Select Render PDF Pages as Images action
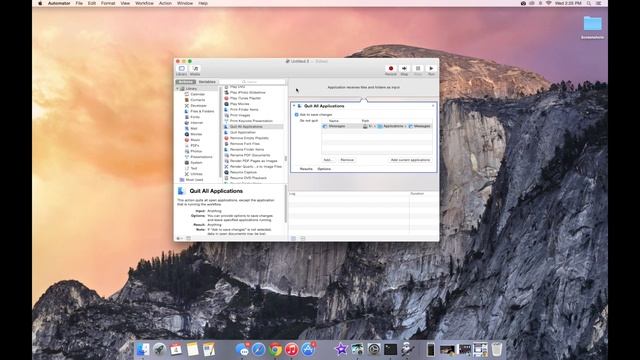This screenshot has width=640, height=360. [253, 161]
